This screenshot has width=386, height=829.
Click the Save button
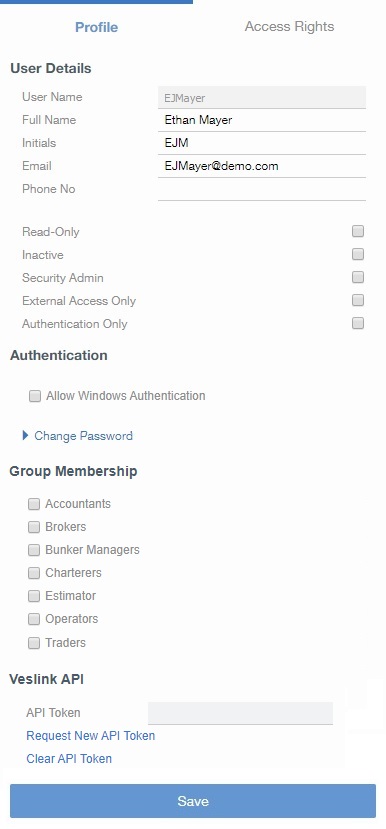tap(193, 801)
